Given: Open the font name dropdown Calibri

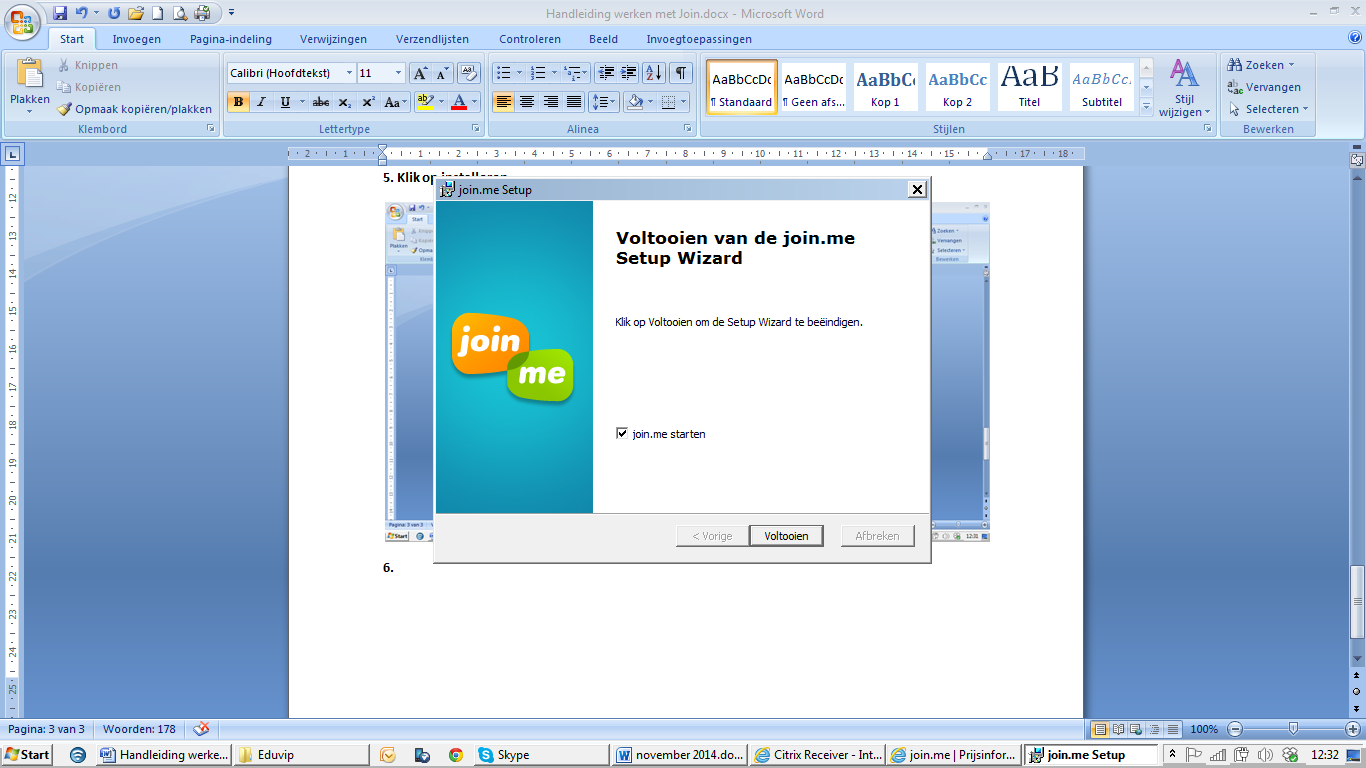Looking at the screenshot, I should [x=349, y=73].
